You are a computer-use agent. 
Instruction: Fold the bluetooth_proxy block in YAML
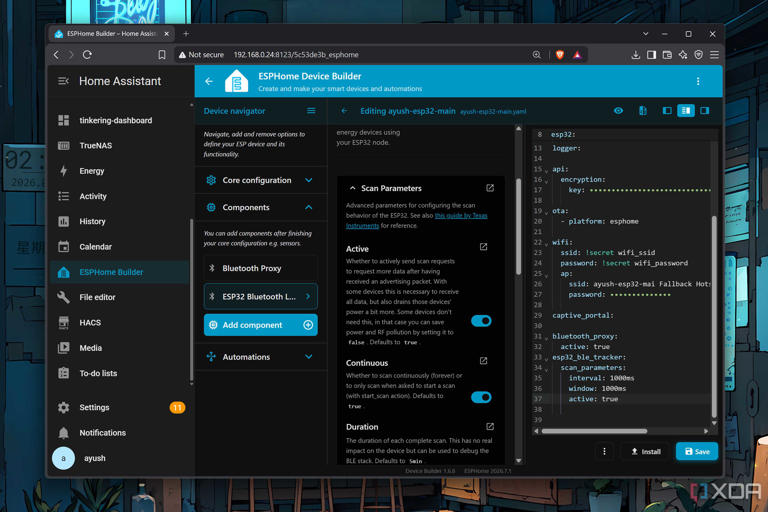pos(547,338)
